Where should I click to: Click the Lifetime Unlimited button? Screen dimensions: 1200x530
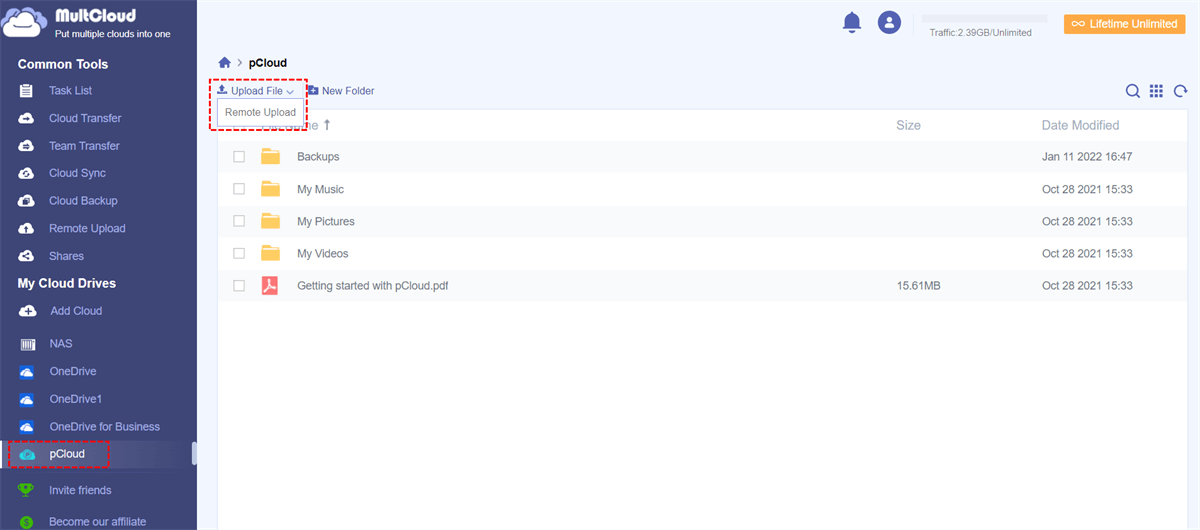pyautogui.click(x=1124, y=24)
